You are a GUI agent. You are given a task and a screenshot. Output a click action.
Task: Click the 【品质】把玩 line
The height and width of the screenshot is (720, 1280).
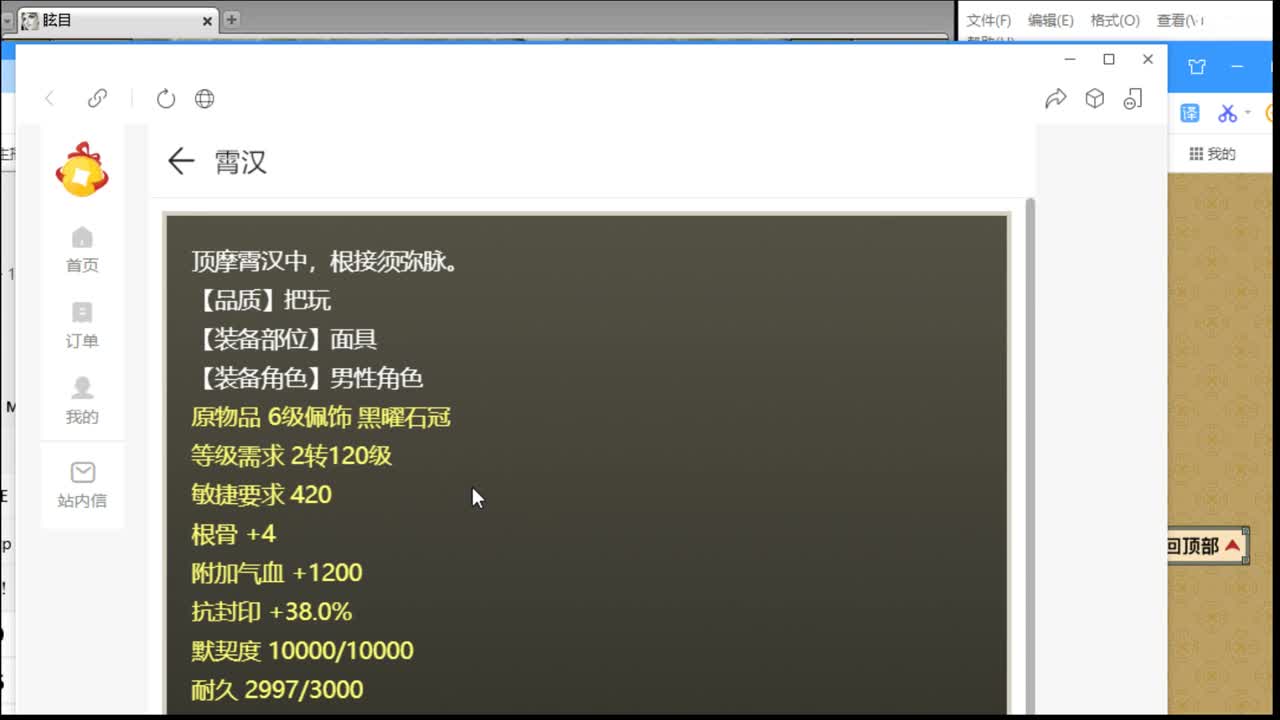point(261,301)
